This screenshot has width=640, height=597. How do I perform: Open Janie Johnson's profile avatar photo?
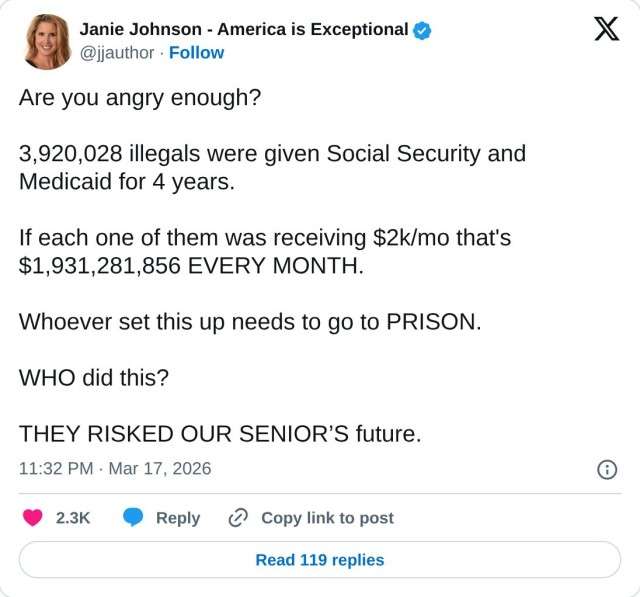tap(46, 41)
